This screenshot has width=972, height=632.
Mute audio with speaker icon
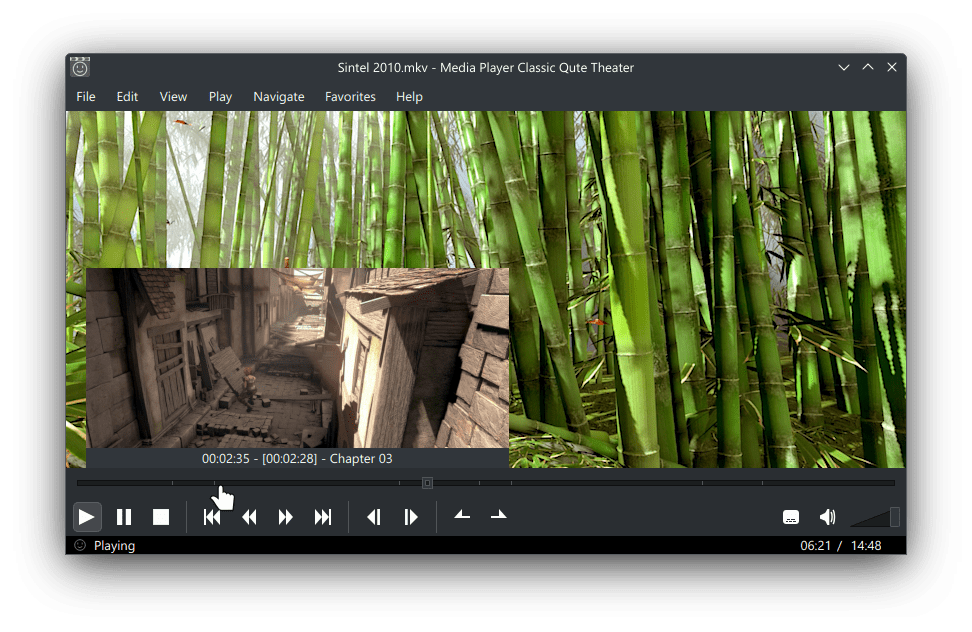828,517
